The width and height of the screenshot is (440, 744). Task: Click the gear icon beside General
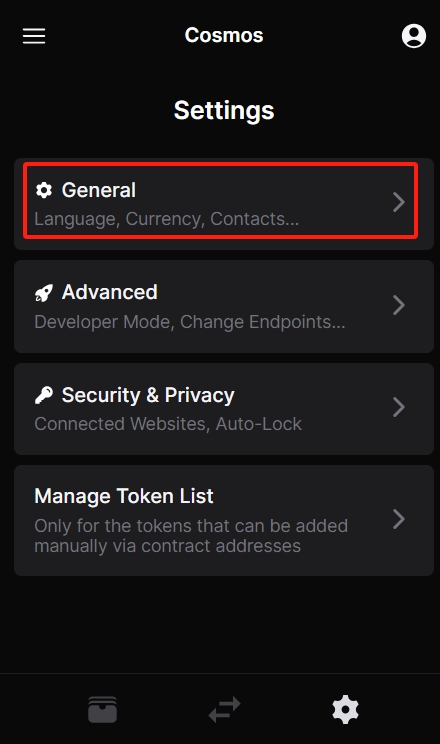point(44,190)
